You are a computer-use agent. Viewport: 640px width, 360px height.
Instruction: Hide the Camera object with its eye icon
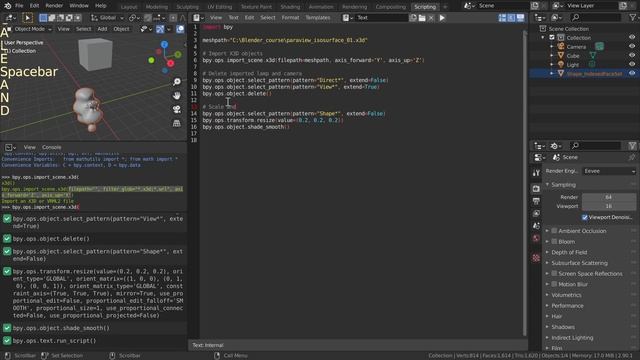point(632,47)
